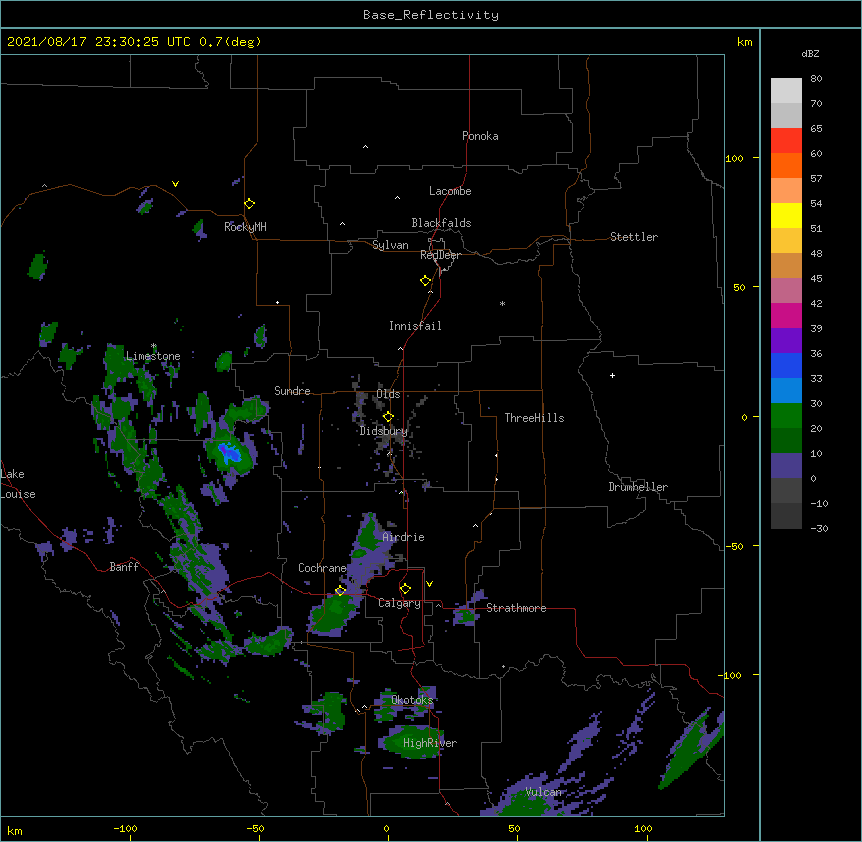This screenshot has width=862, height=842.
Task: Click the km unit label at top right
Action: [x=744, y=42]
